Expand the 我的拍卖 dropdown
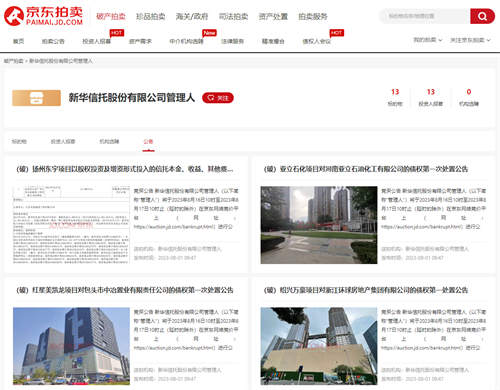 click(428, 40)
